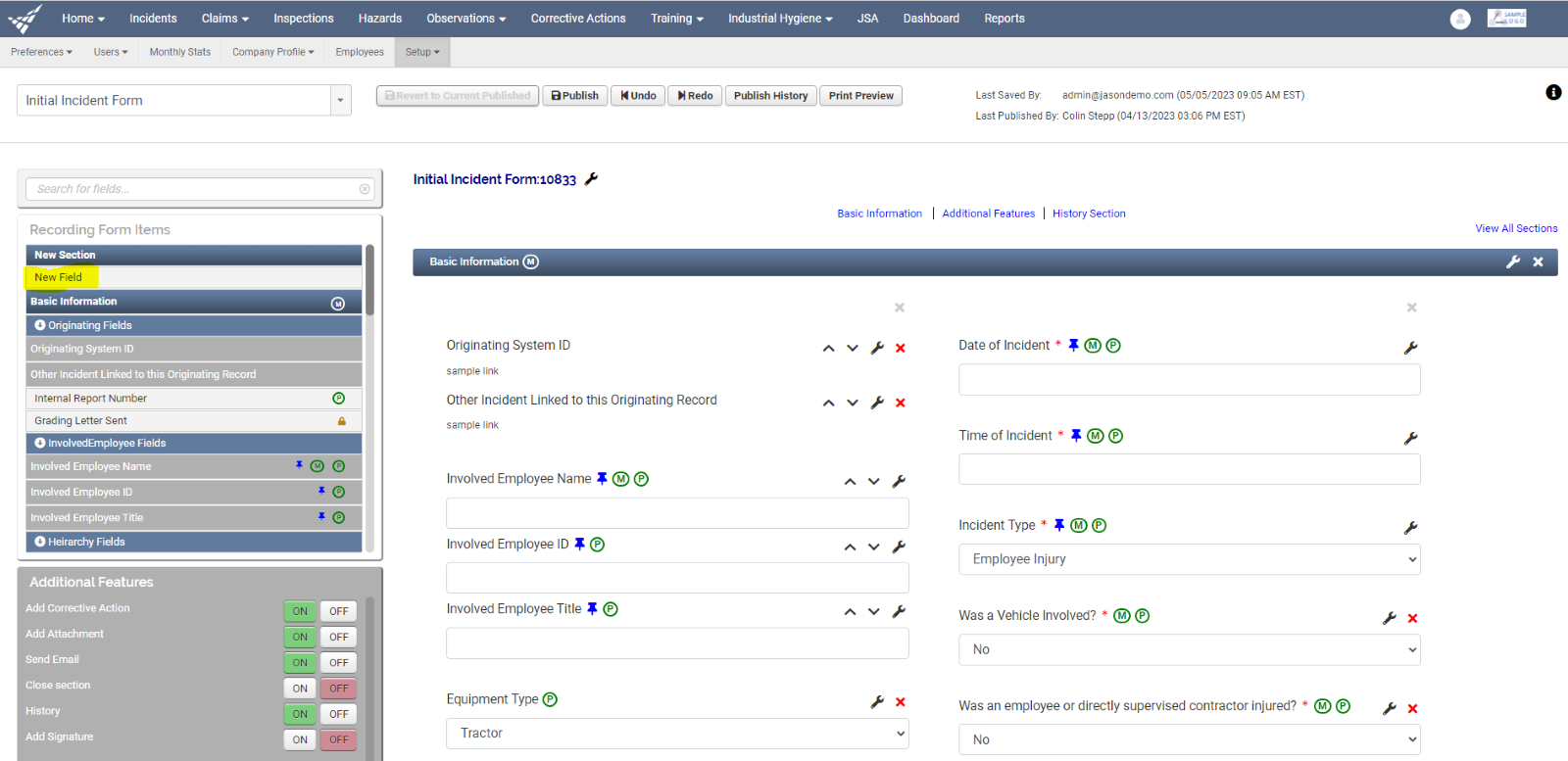Open wrench settings for Incident Type
The width and height of the screenshot is (1568, 761).
click(1411, 528)
